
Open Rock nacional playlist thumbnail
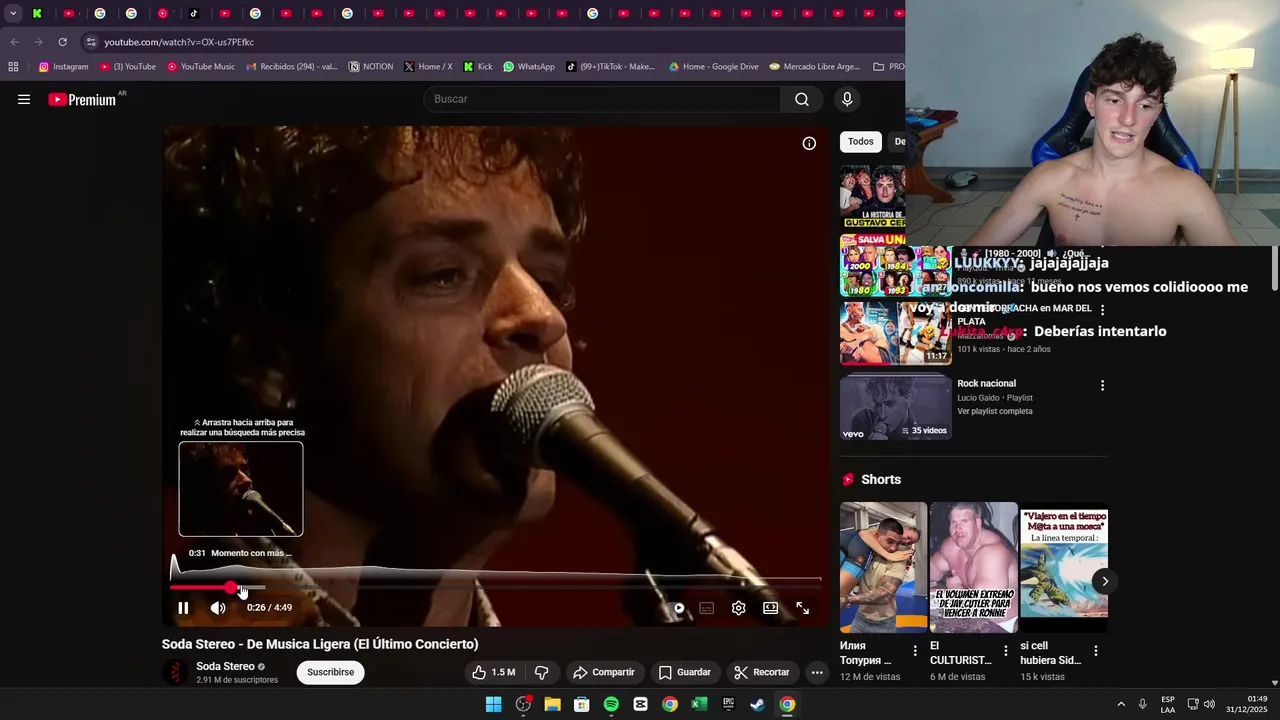click(896, 408)
